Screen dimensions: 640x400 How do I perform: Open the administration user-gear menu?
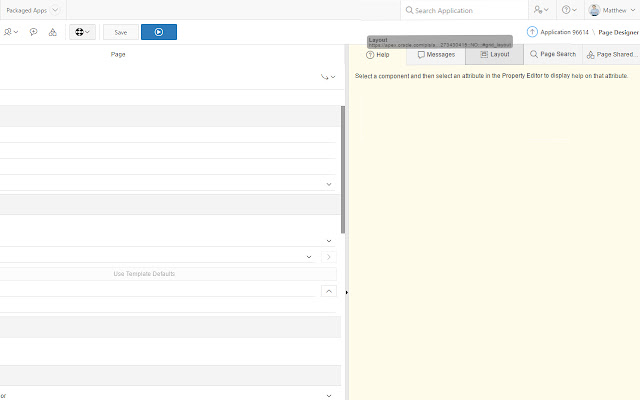[x=541, y=10]
